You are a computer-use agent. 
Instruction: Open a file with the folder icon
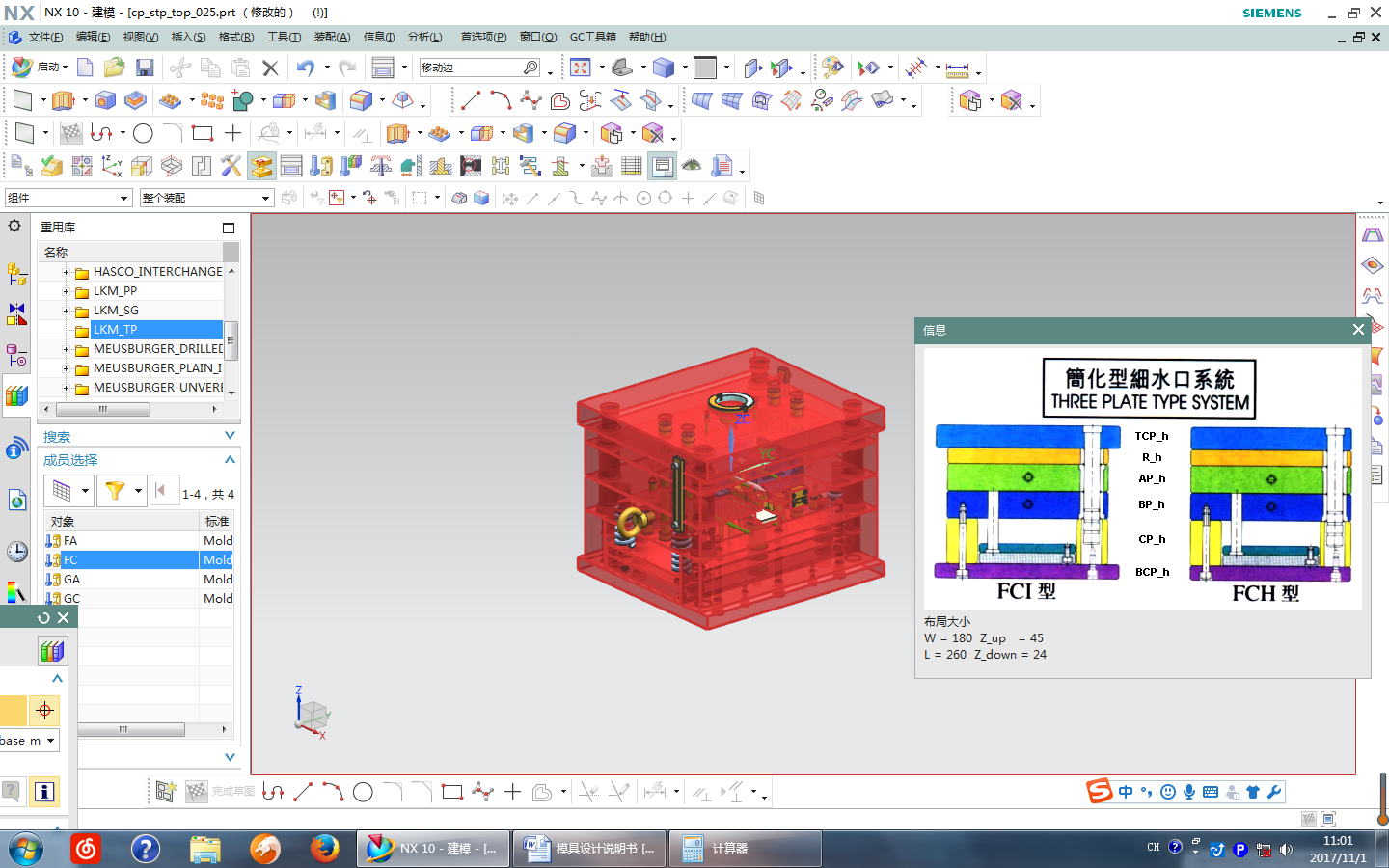[115, 68]
